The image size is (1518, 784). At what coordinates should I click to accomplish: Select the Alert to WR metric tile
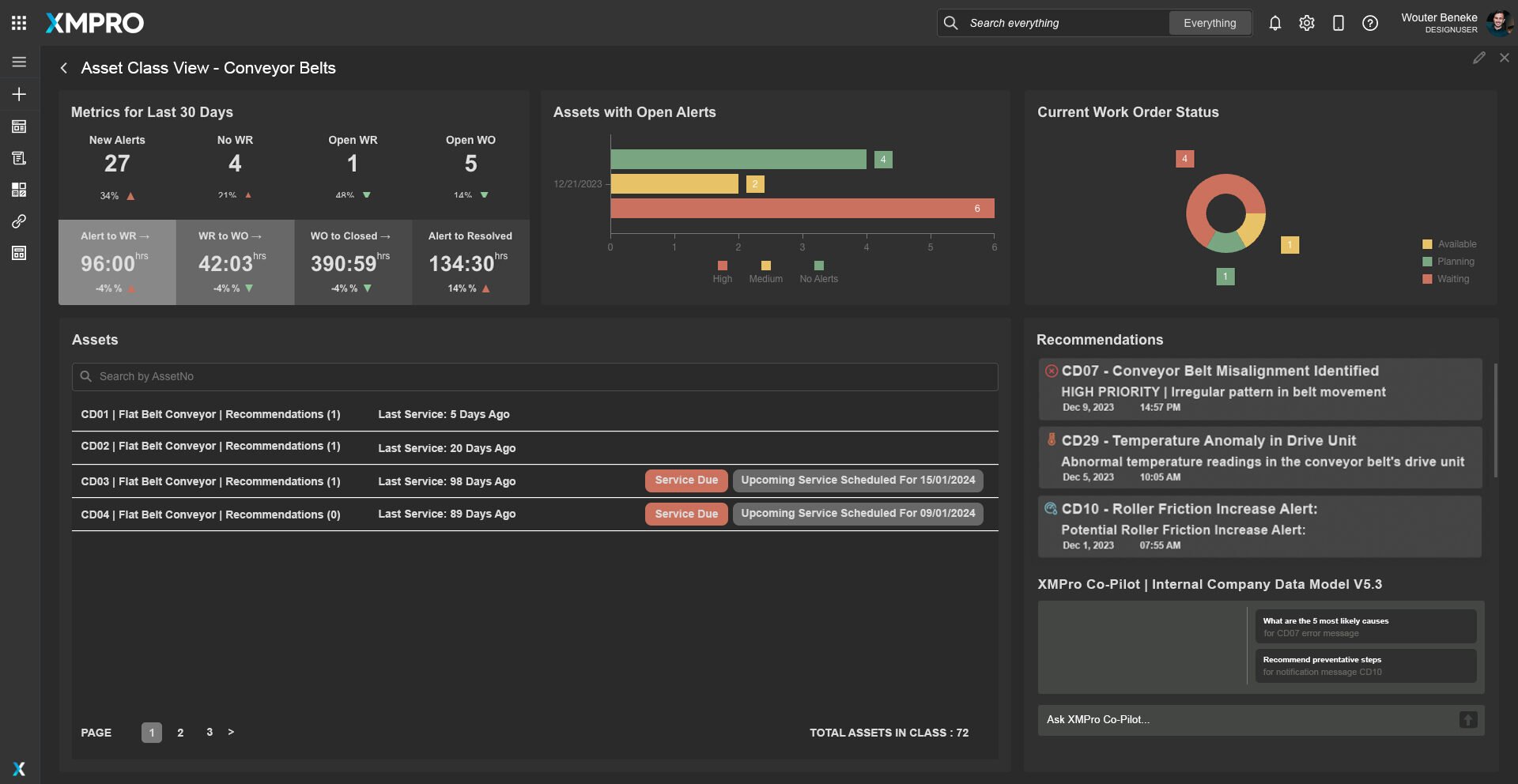(117, 262)
